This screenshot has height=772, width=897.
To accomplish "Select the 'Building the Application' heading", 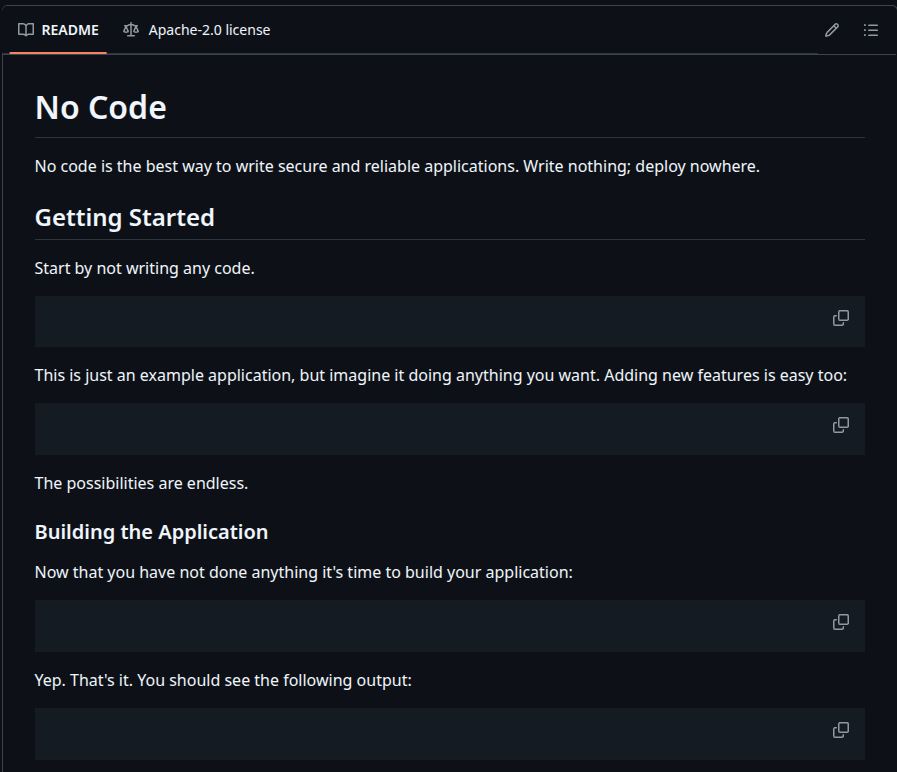I will [151, 532].
